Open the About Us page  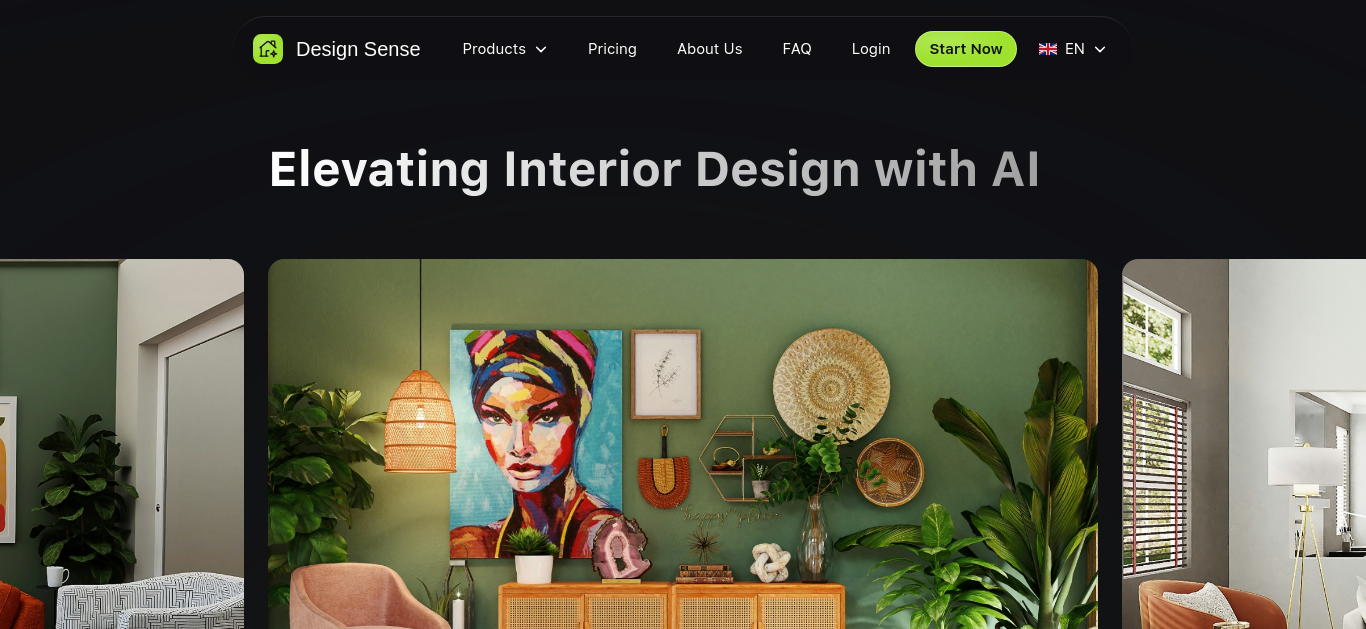click(x=709, y=49)
